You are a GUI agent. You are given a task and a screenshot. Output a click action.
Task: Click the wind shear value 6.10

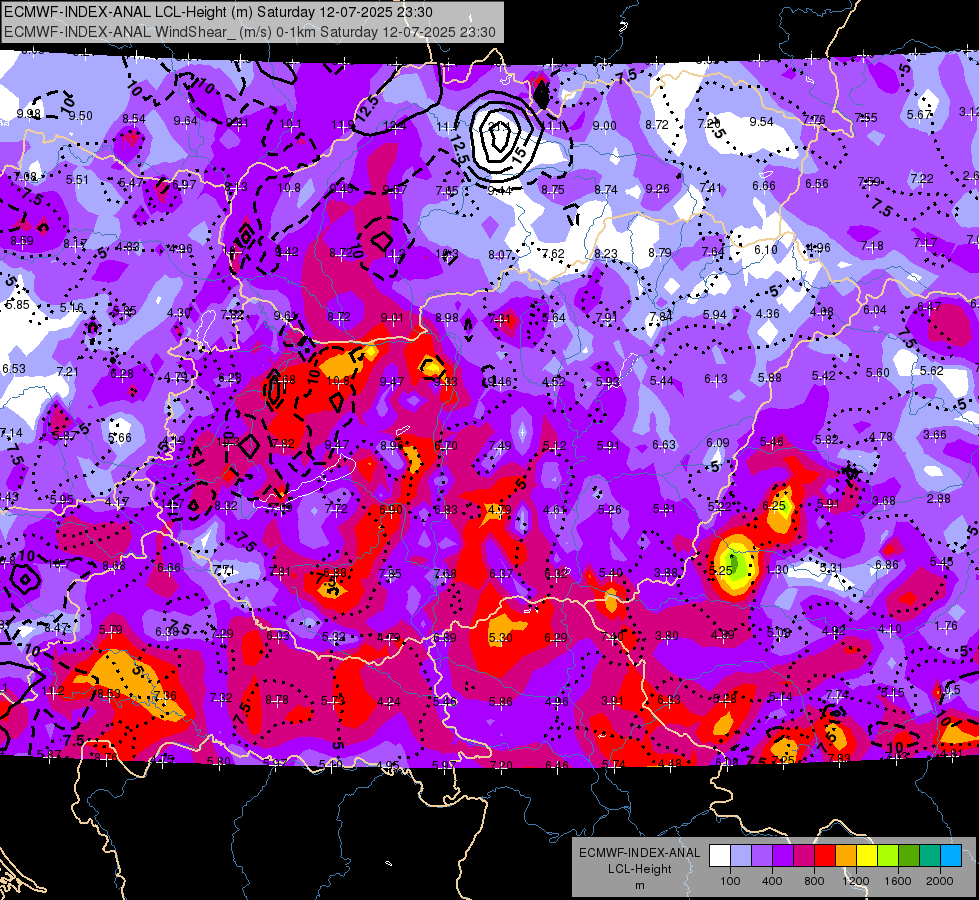pos(765,249)
